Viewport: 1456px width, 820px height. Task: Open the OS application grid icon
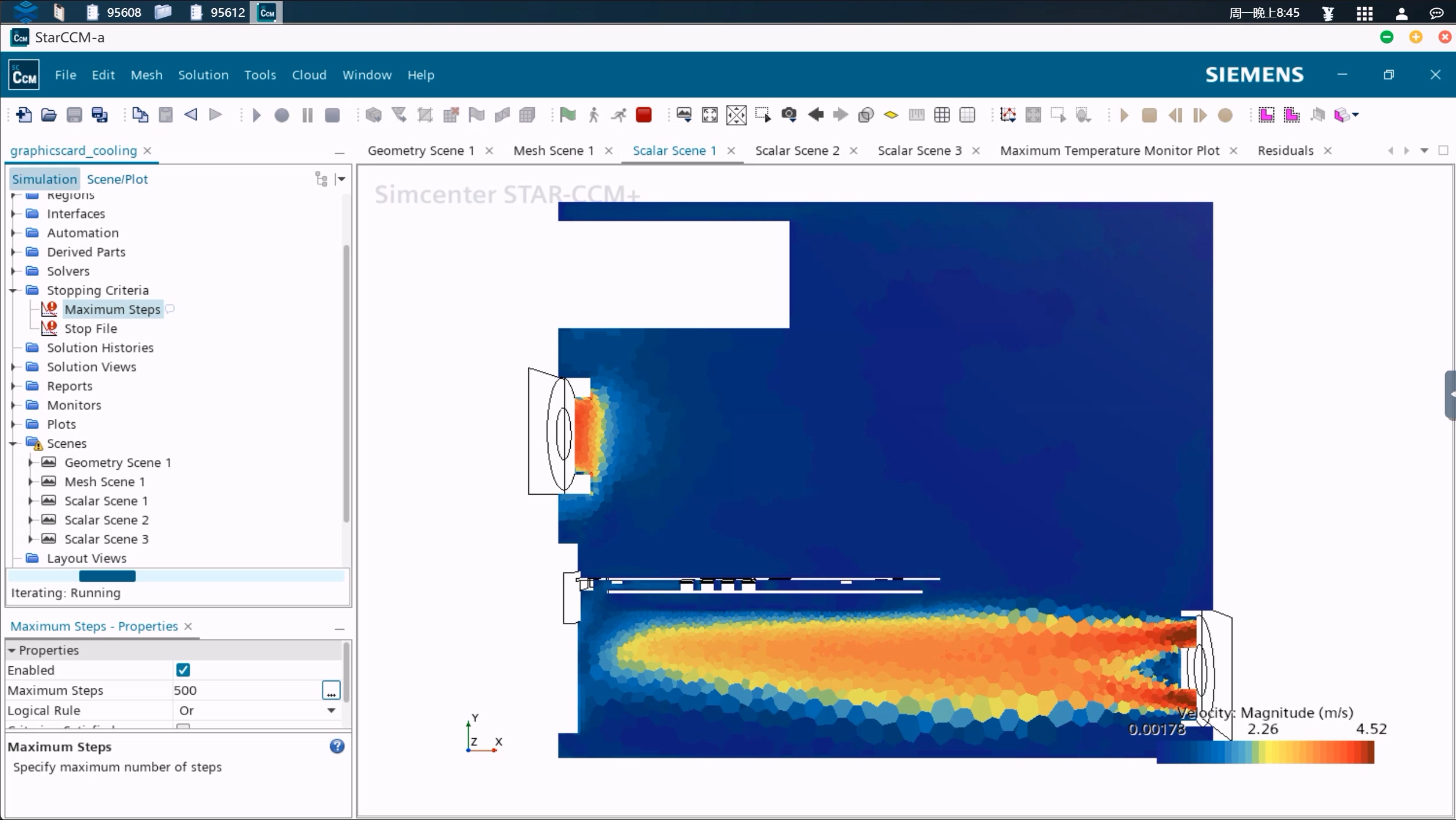(x=1364, y=13)
